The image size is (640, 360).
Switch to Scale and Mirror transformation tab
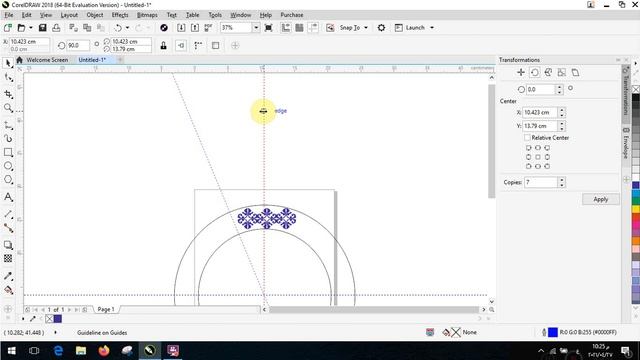coord(548,73)
